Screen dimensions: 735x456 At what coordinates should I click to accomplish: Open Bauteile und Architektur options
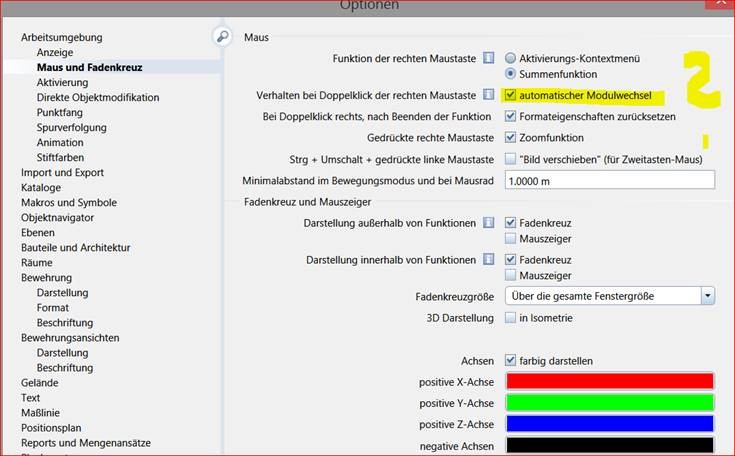pyautogui.click(x=75, y=247)
